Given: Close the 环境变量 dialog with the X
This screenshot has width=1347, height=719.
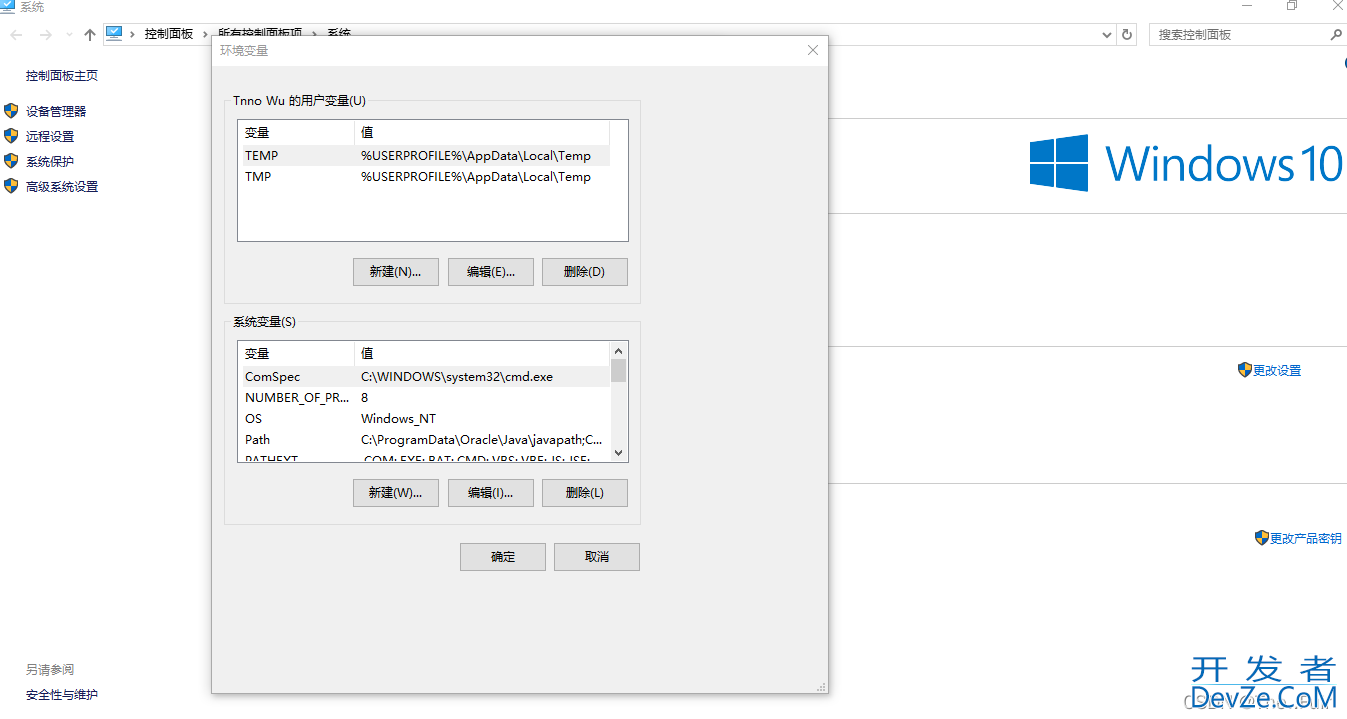Looking at the screenshot, I should coord(813,50).
